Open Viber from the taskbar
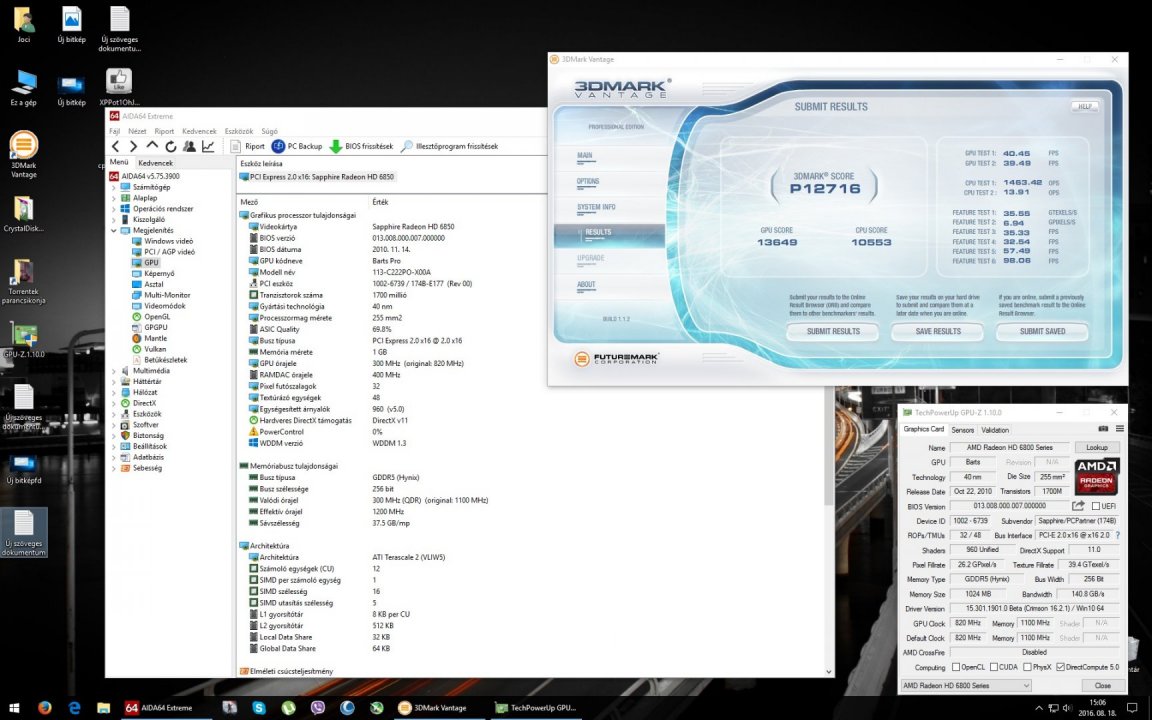 click(x=318, y=708)
